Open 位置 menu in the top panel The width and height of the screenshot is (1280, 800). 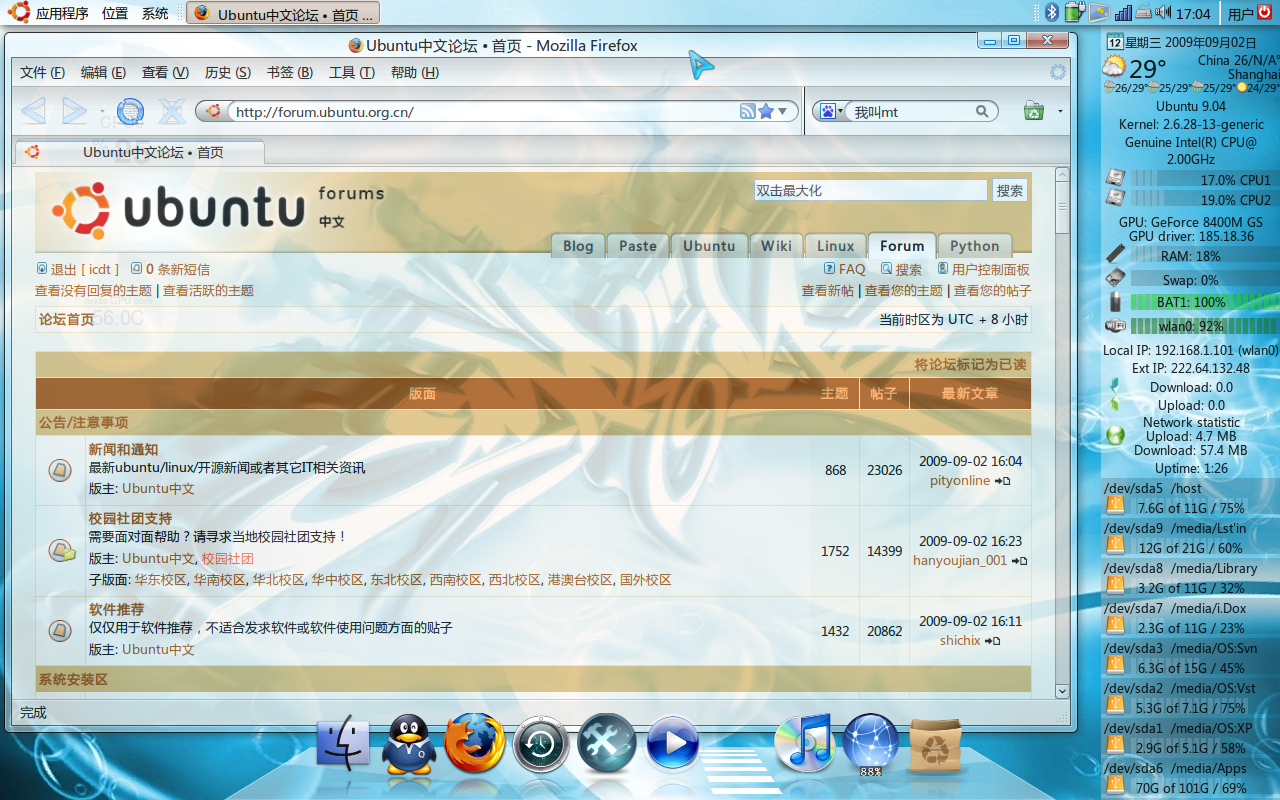115,13
